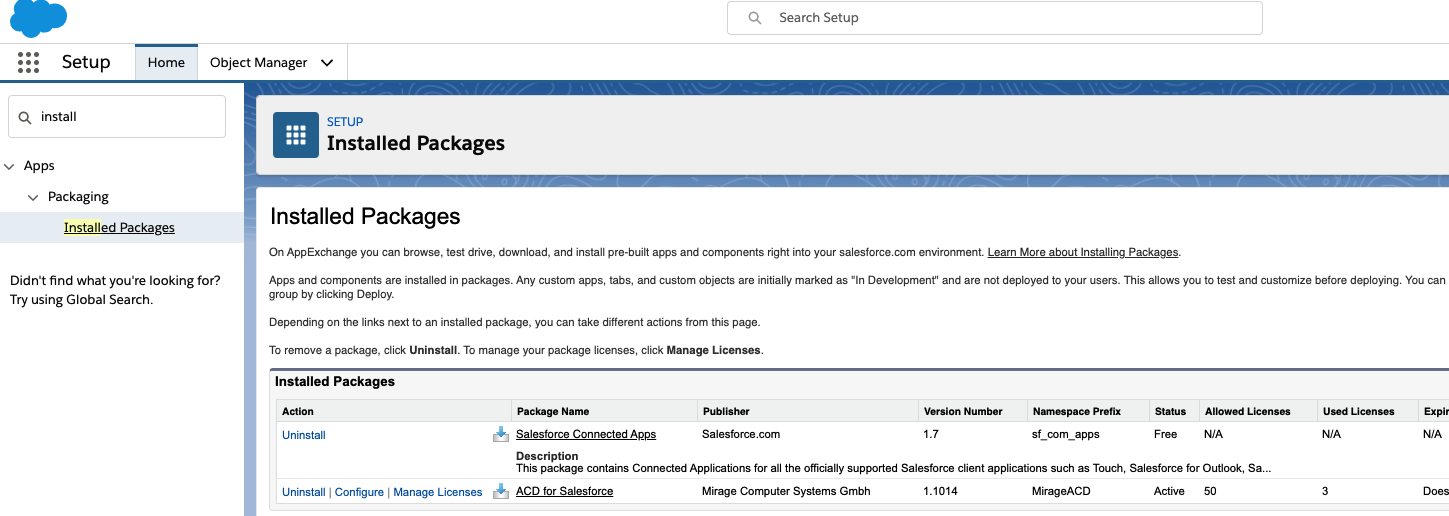Open Manage Licenses for ACD for Salesforce
This screenshot has height=516, width=1449.
point(438,492)
